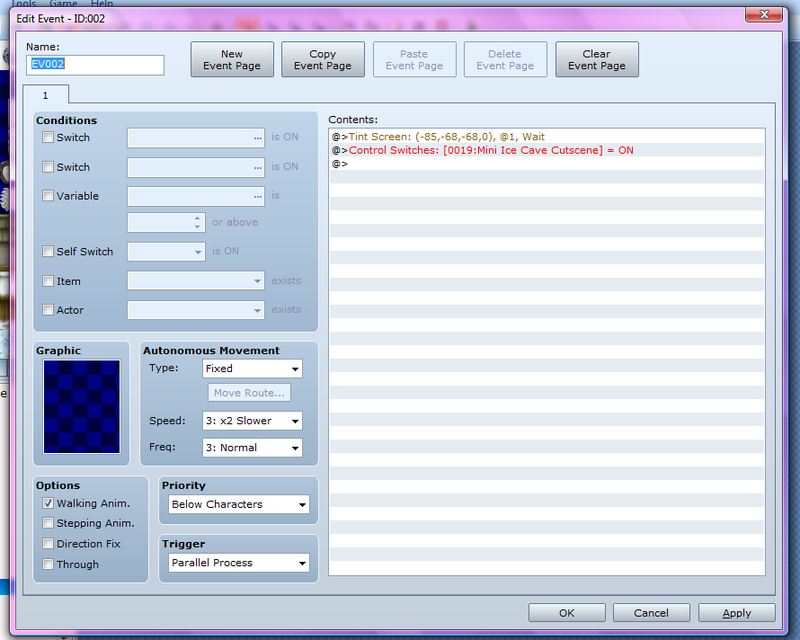The width and height of the screenshot is (800, 640).
Task: Open variable picker in Variable condition field
Action: (x=258, y=196)
